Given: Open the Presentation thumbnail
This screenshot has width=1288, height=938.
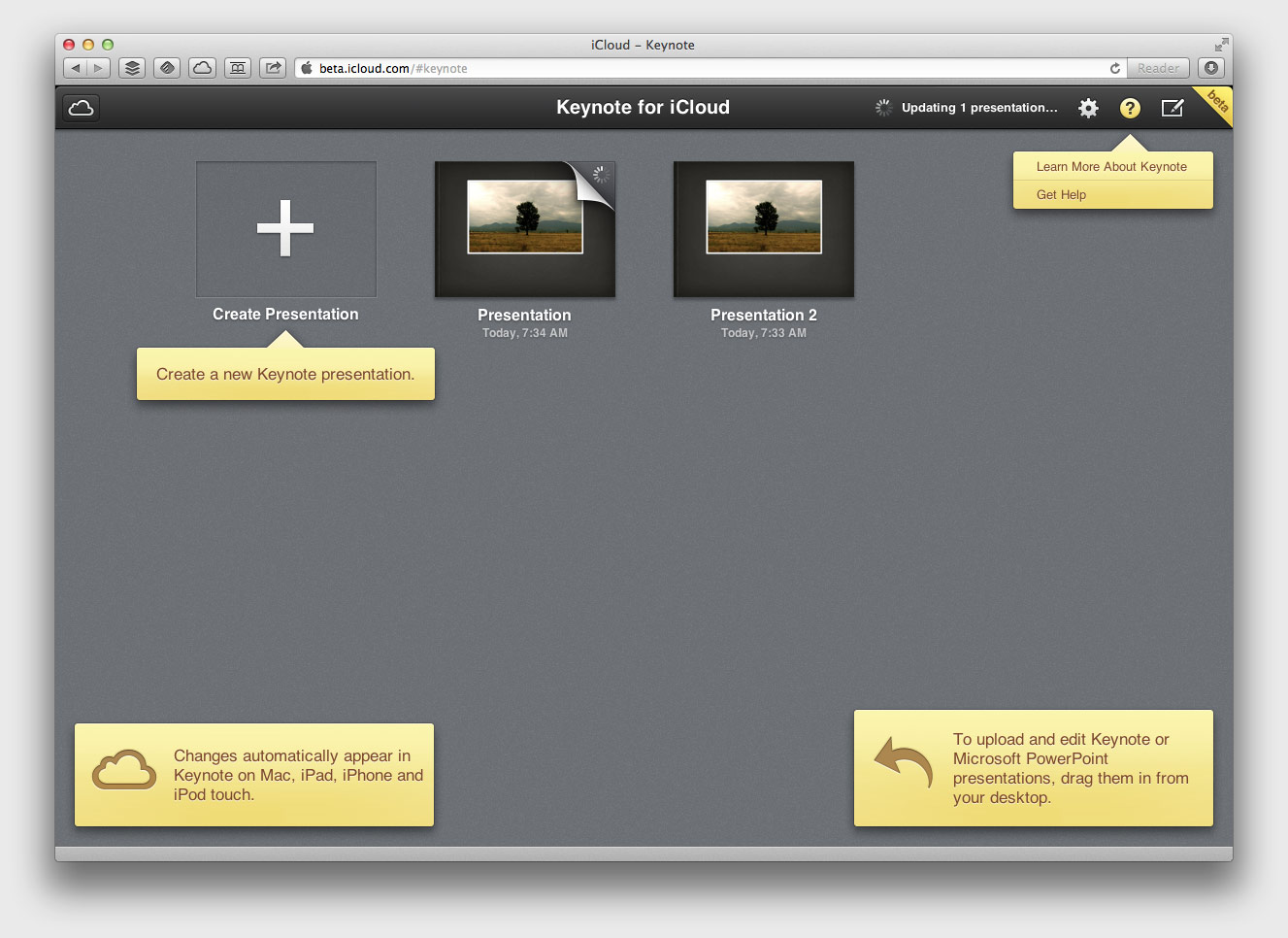Looking at the screenshot, I should pyautogui.click(x=525, y=229).
